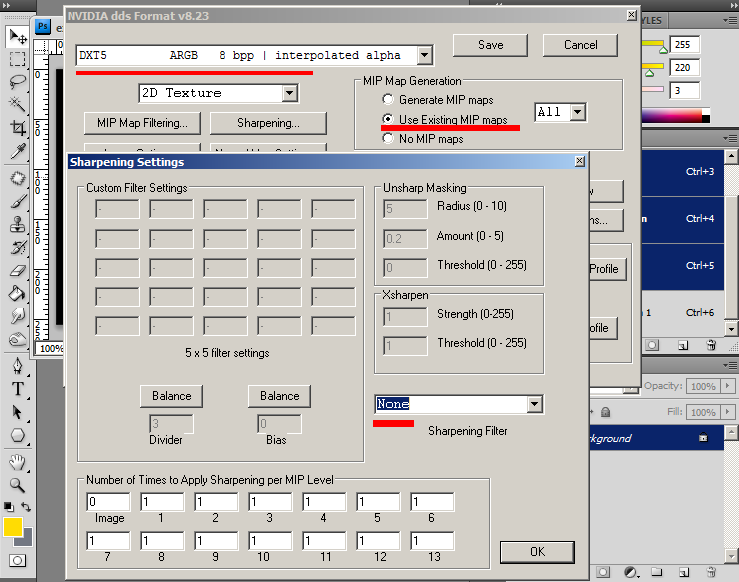This screenshot has width=739, height=582.
Task: Open the 2D Texture dropdown
Action: [x=290, y=93]
